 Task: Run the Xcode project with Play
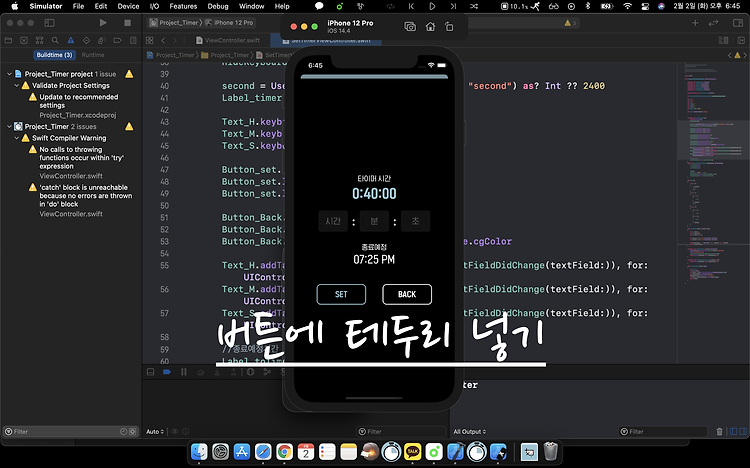coord(103,22)
